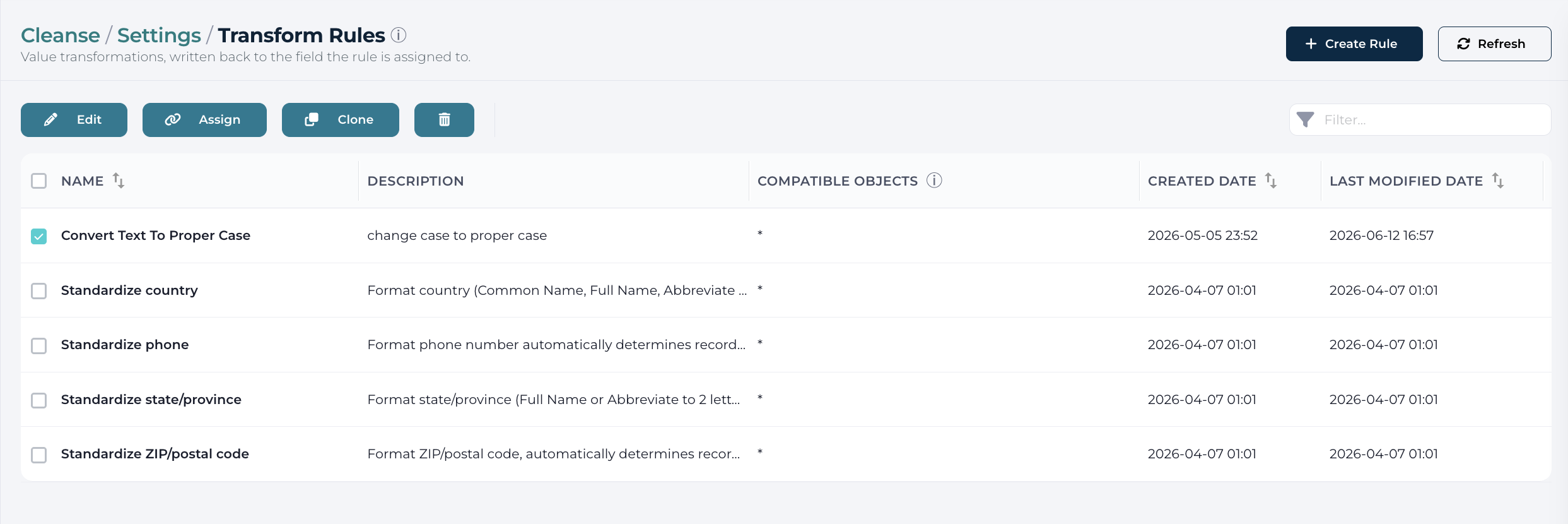Click the Compatible Objects column header

[838, 181]
